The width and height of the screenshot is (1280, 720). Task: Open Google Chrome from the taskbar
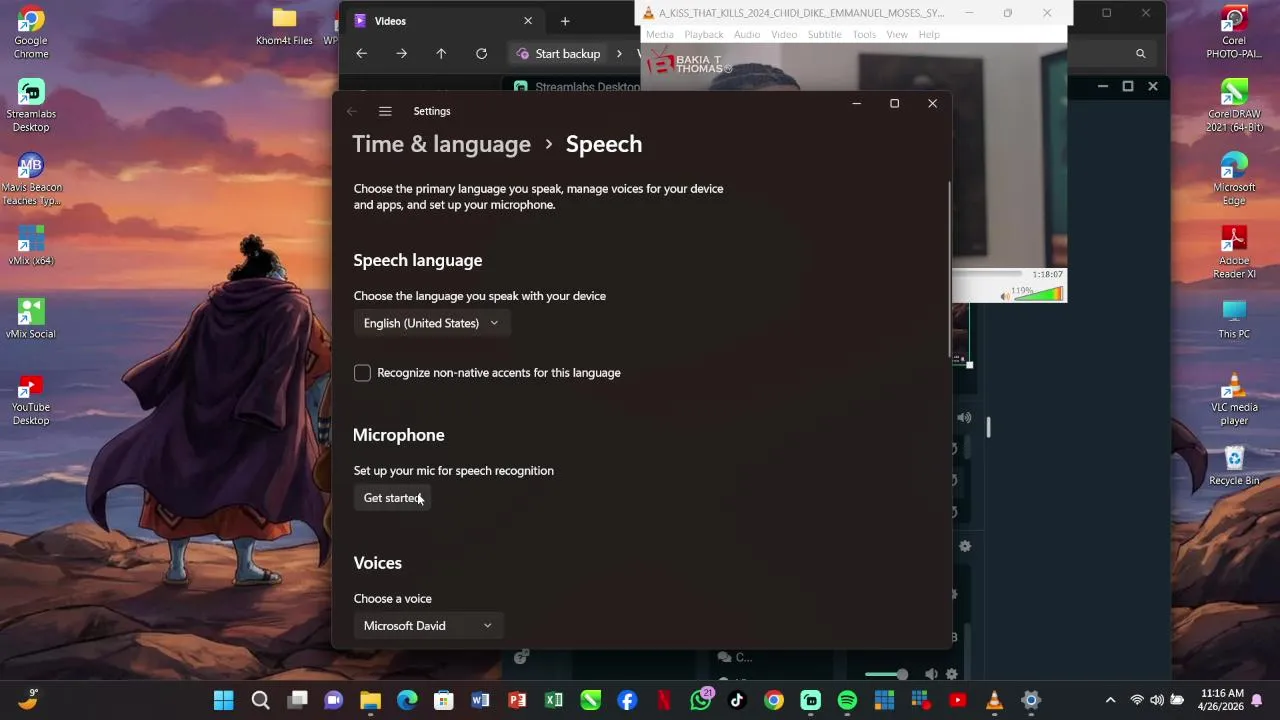point(774,700)
